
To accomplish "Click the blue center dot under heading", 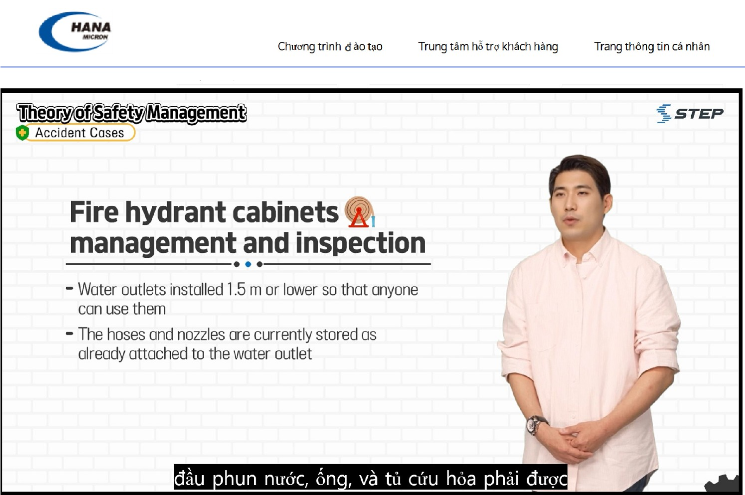I will (x=248, y=265).
